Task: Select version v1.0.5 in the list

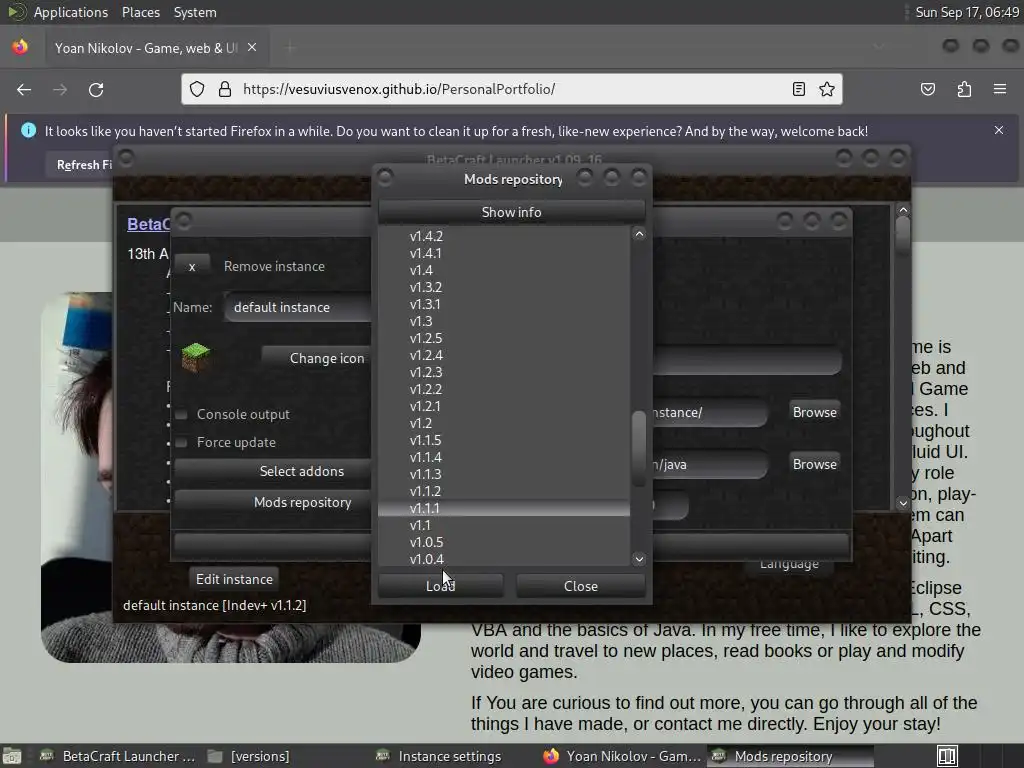Action: pyautogui.click(x=504, y=542)
